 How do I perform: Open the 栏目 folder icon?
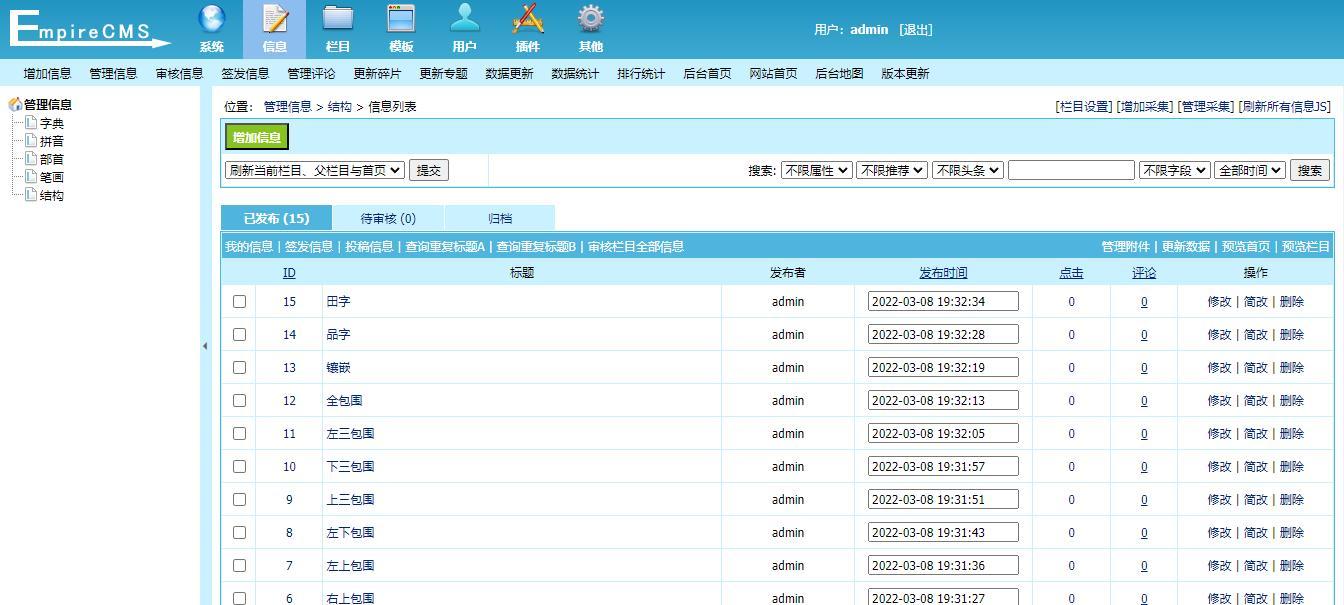click(x=338, y=20)
